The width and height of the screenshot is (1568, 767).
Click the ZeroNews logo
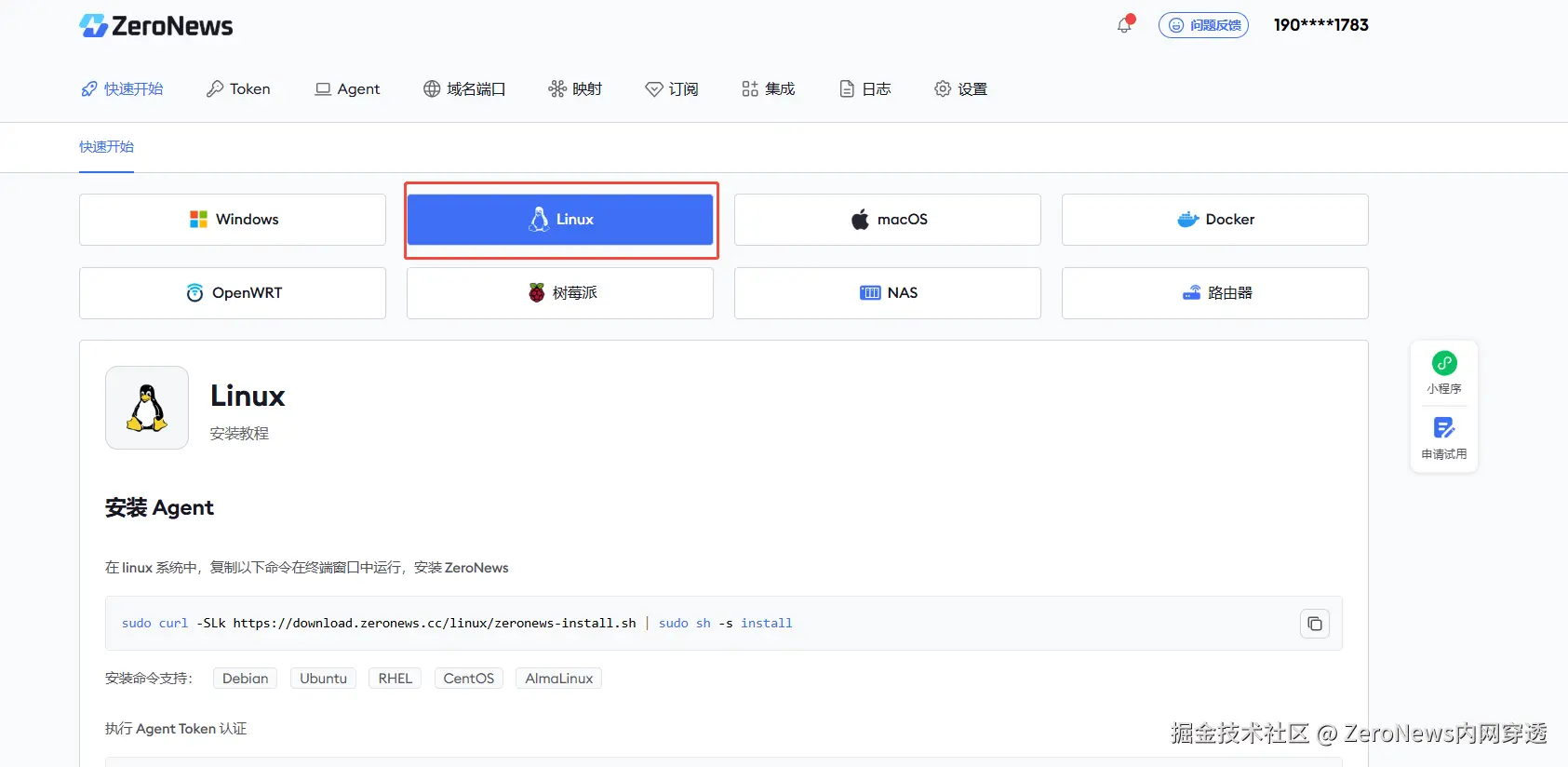(156, 26)
